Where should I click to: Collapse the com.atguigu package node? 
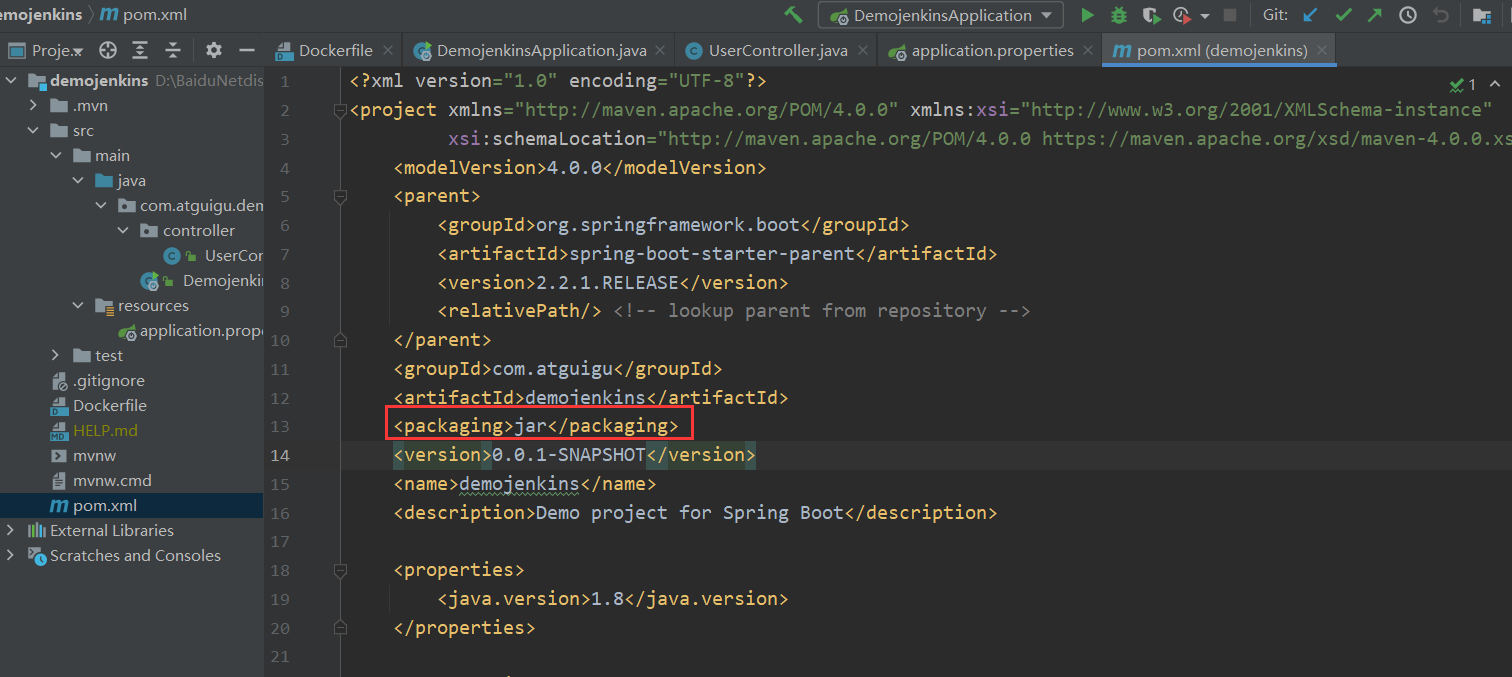coord(100,206)
